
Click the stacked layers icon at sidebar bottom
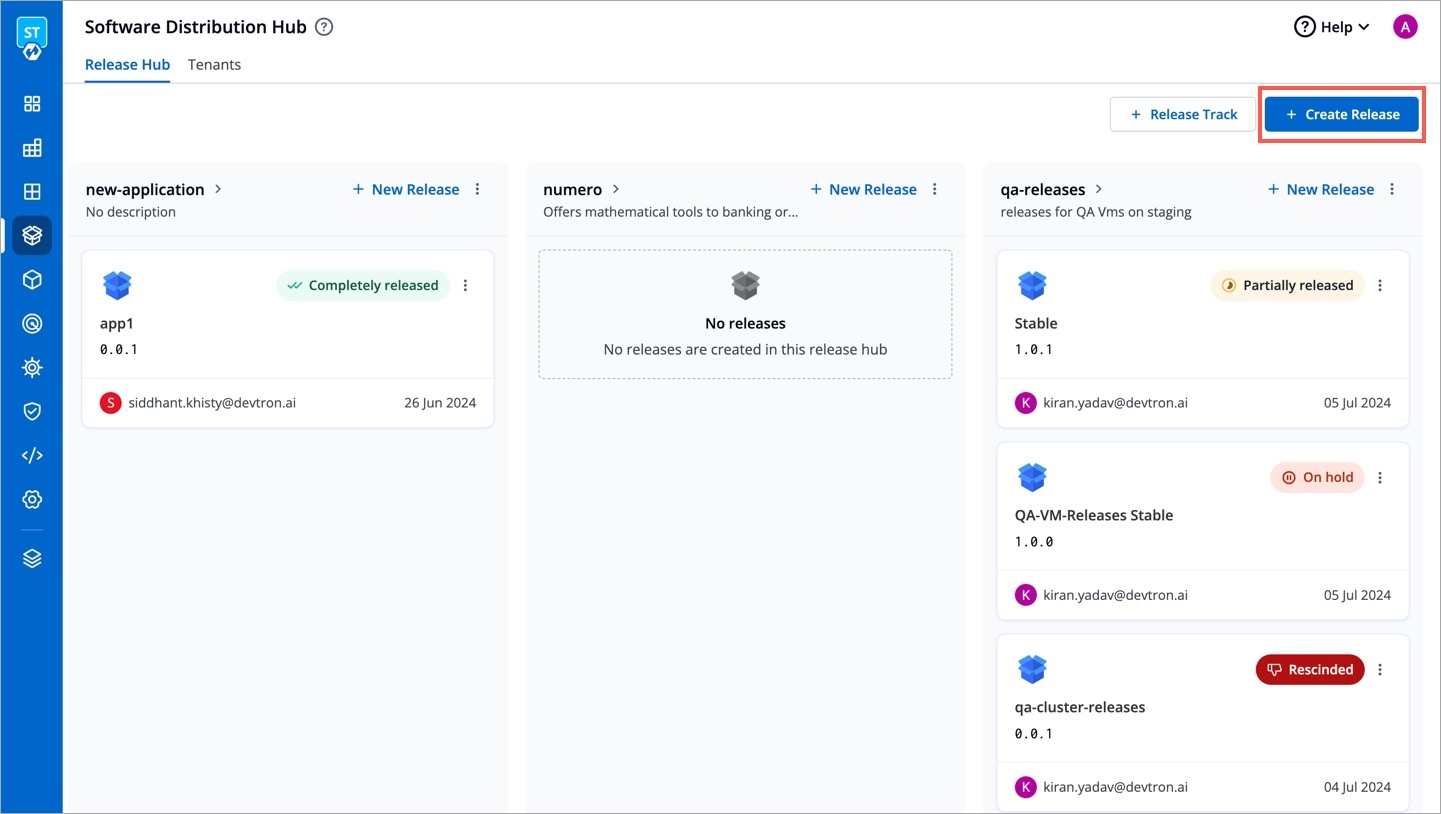32,559
